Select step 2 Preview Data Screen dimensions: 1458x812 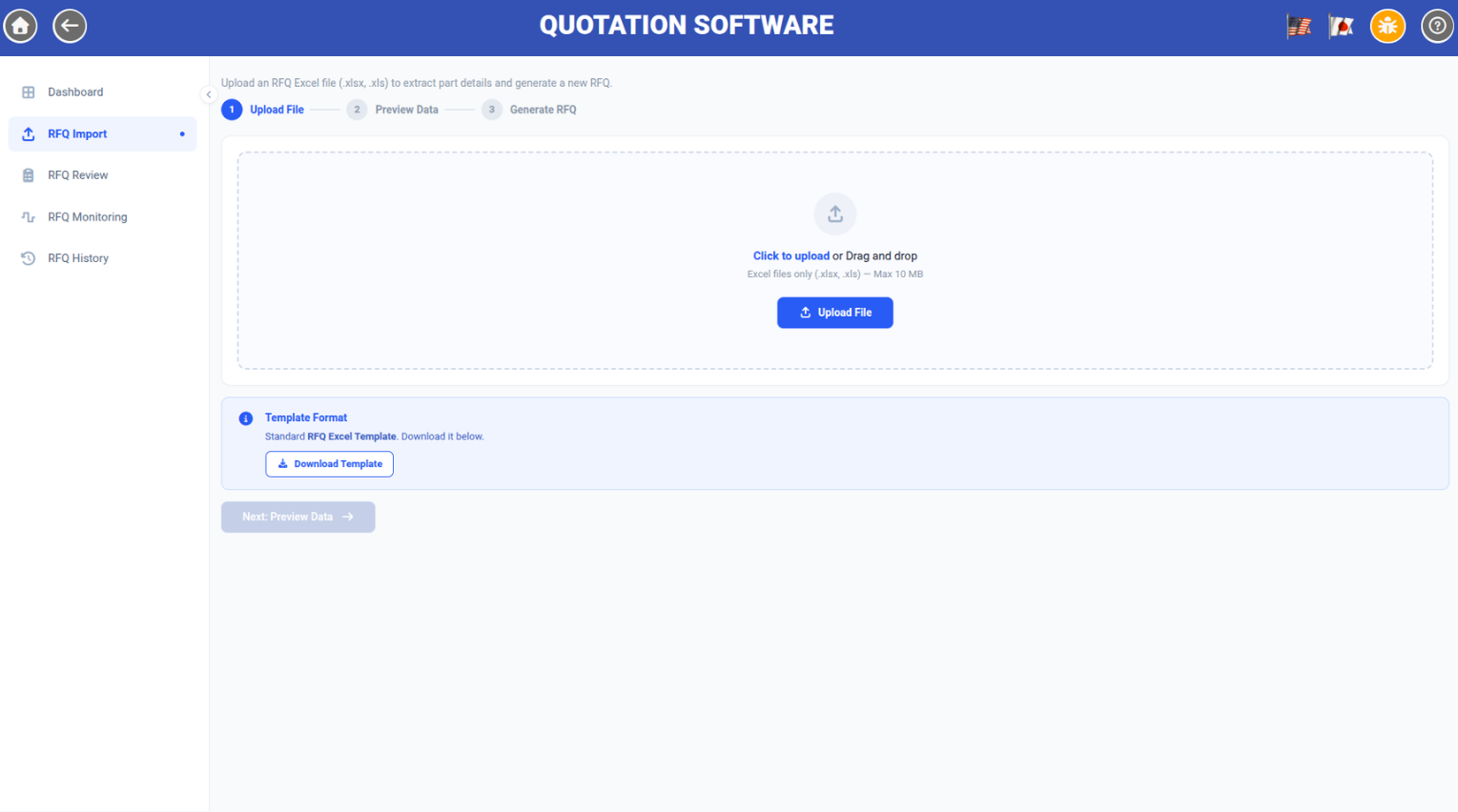click(x=393, y=110)
